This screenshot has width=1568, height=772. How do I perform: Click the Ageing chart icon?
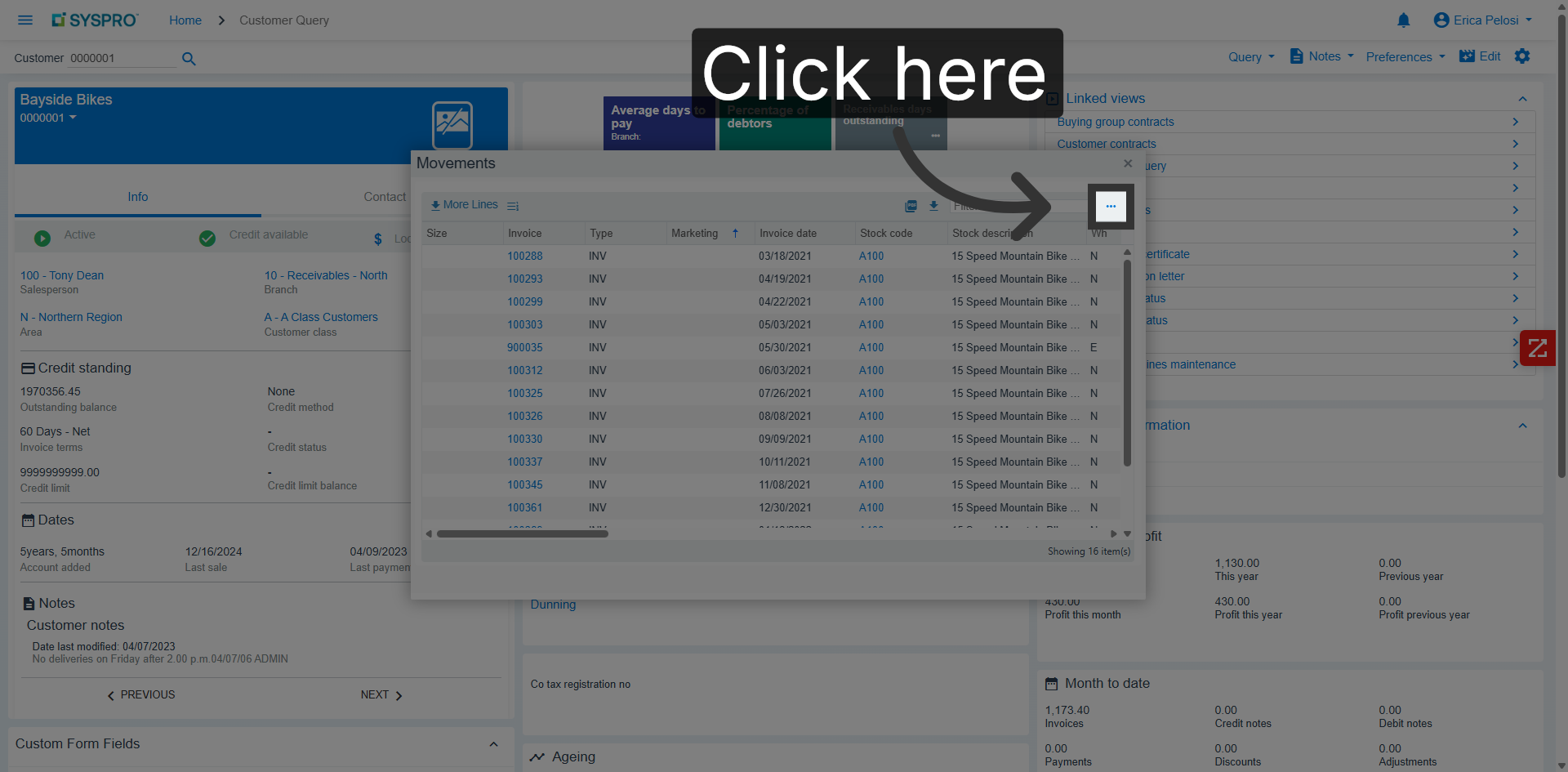pyautogui.click(x=537, y=757)
